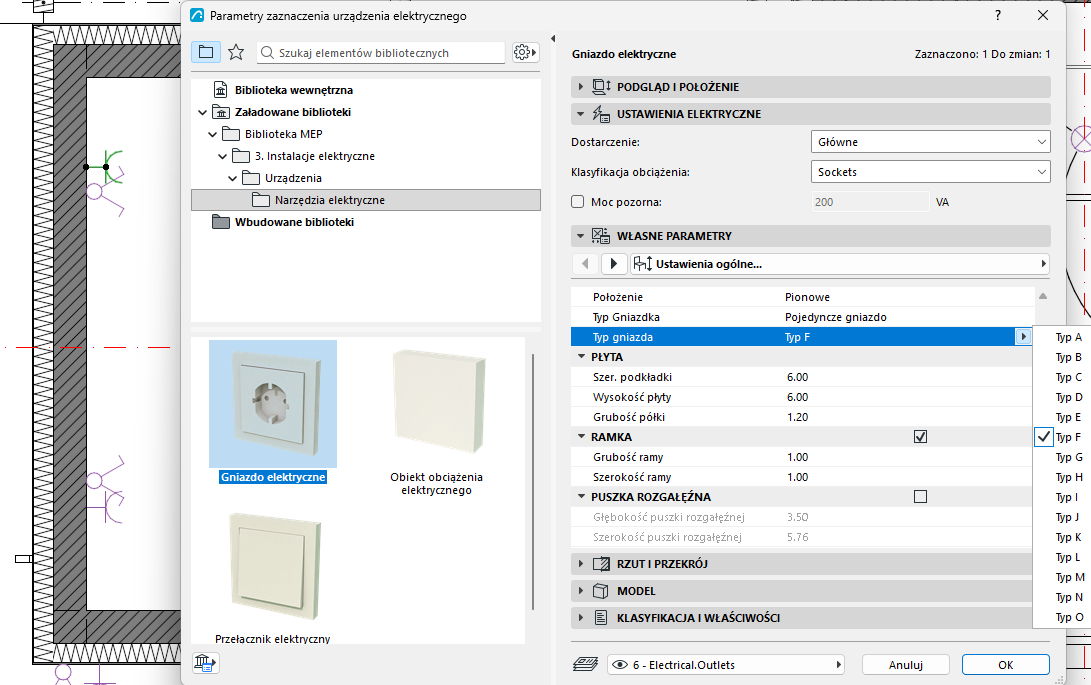Click the layer icon beside Electrical.Outlets
1091x685 pixels.
coord(585,665)
